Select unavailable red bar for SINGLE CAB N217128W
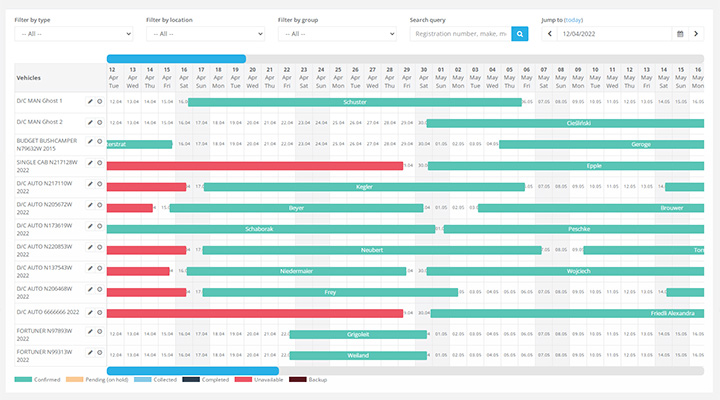The height and width of the screenshot is (400, 720). pos(255,166)
